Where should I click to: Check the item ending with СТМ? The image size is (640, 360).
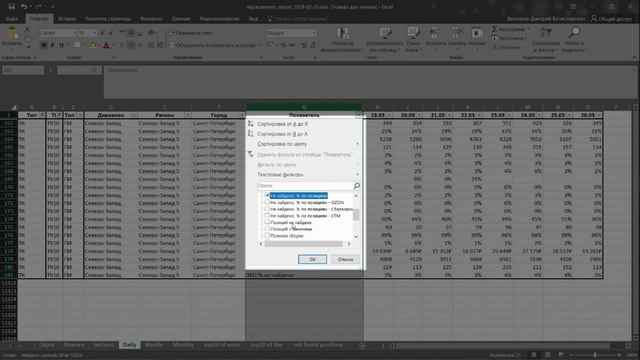pos(267,216)
